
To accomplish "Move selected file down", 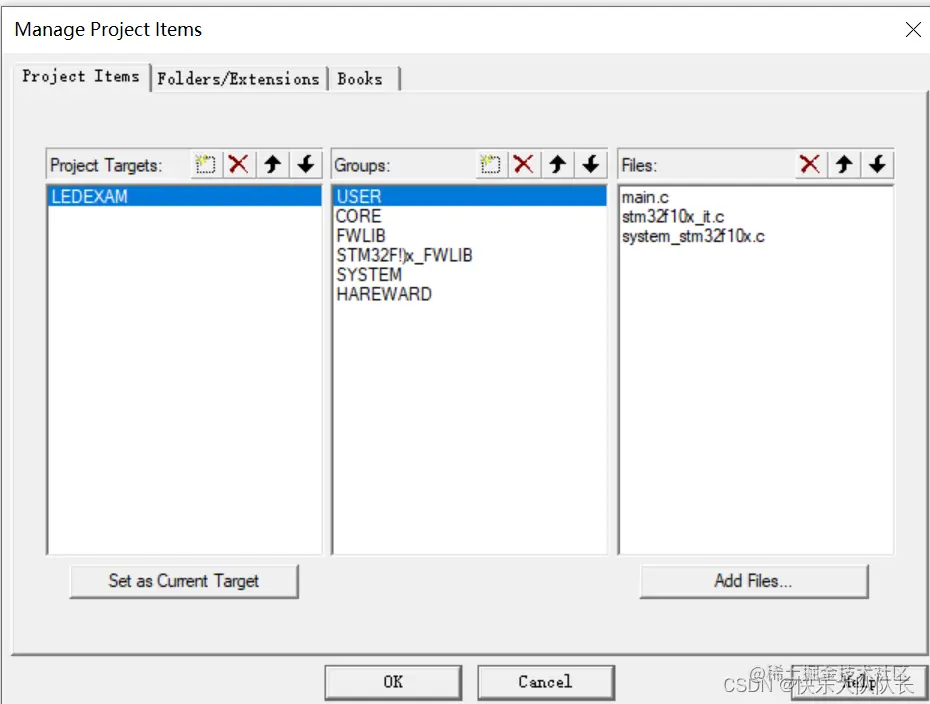I will pyautogui.click(x=878, y=164).
